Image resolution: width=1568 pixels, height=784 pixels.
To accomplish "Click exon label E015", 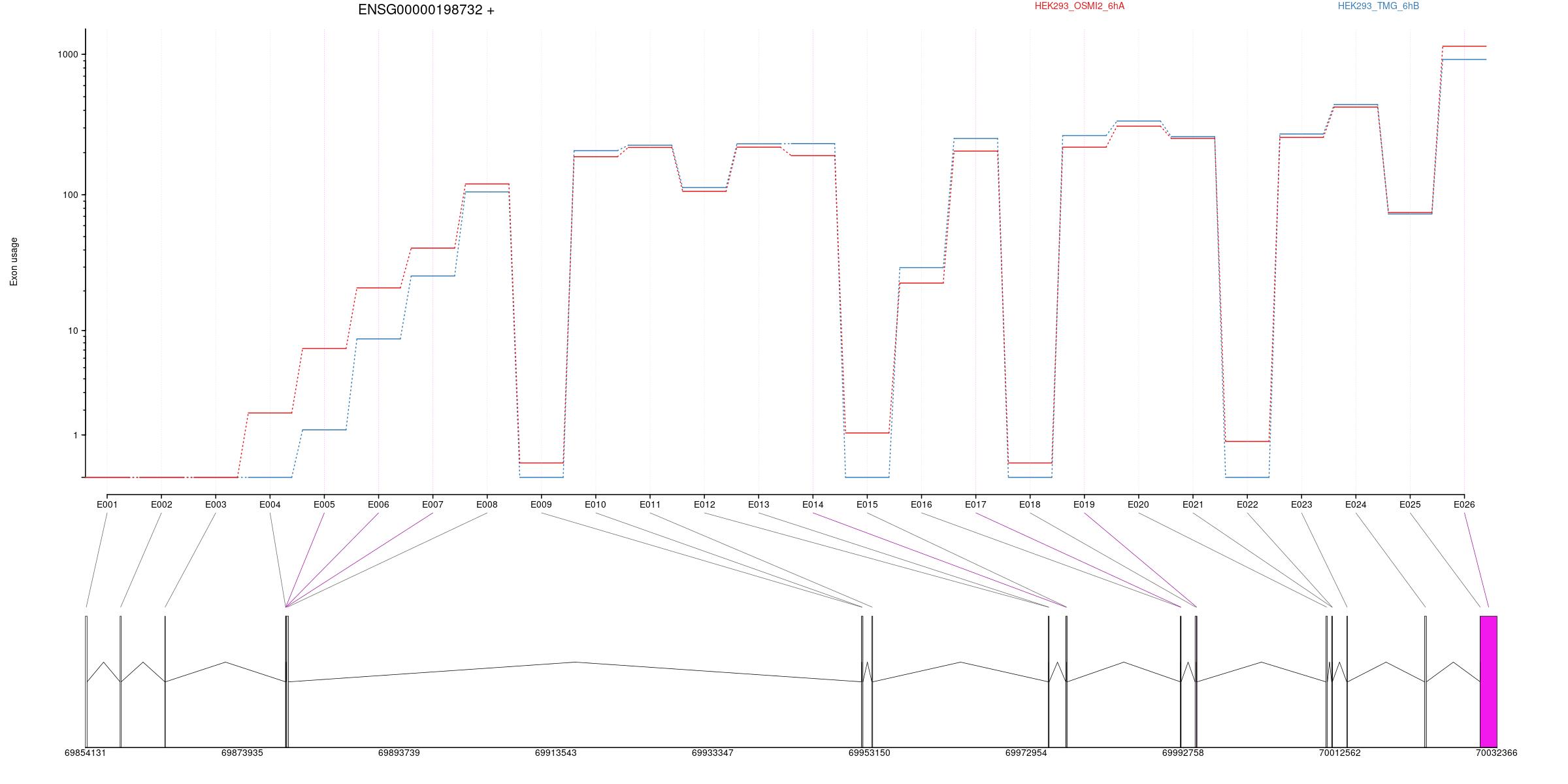I will pyautogui.click(x=867, y=504).
